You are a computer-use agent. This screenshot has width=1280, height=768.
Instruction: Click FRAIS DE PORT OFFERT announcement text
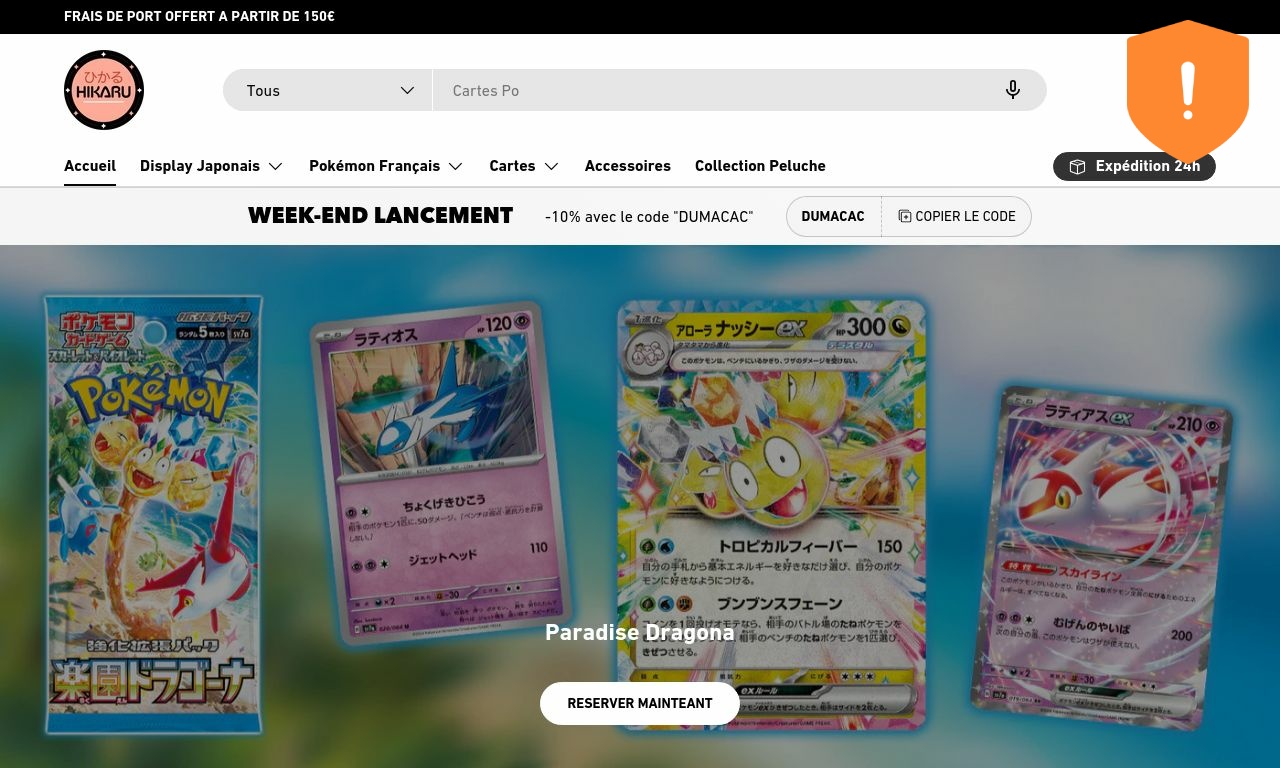pos(199,16)
